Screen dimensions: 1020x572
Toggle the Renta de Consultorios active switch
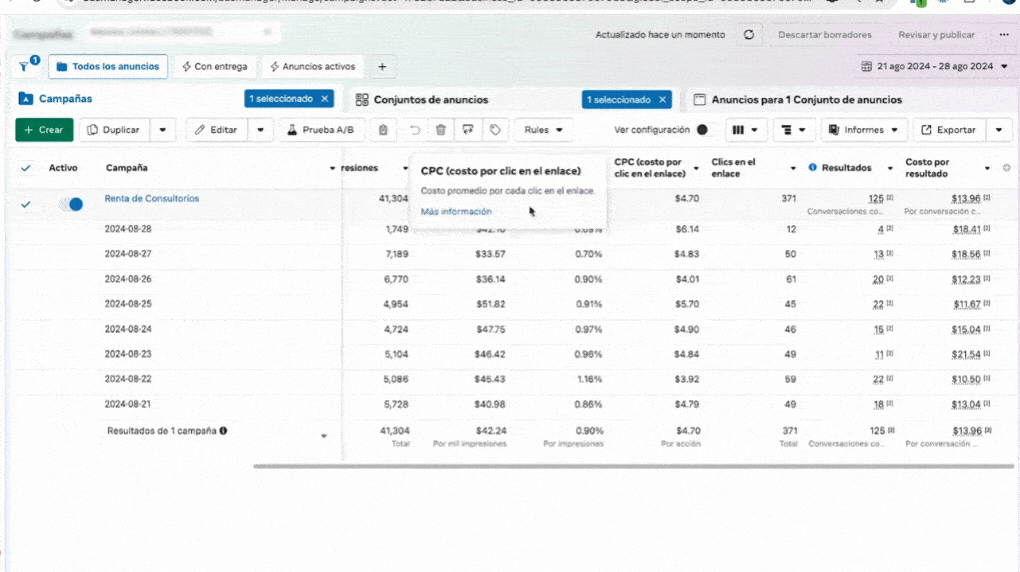(x=71, y=204)
